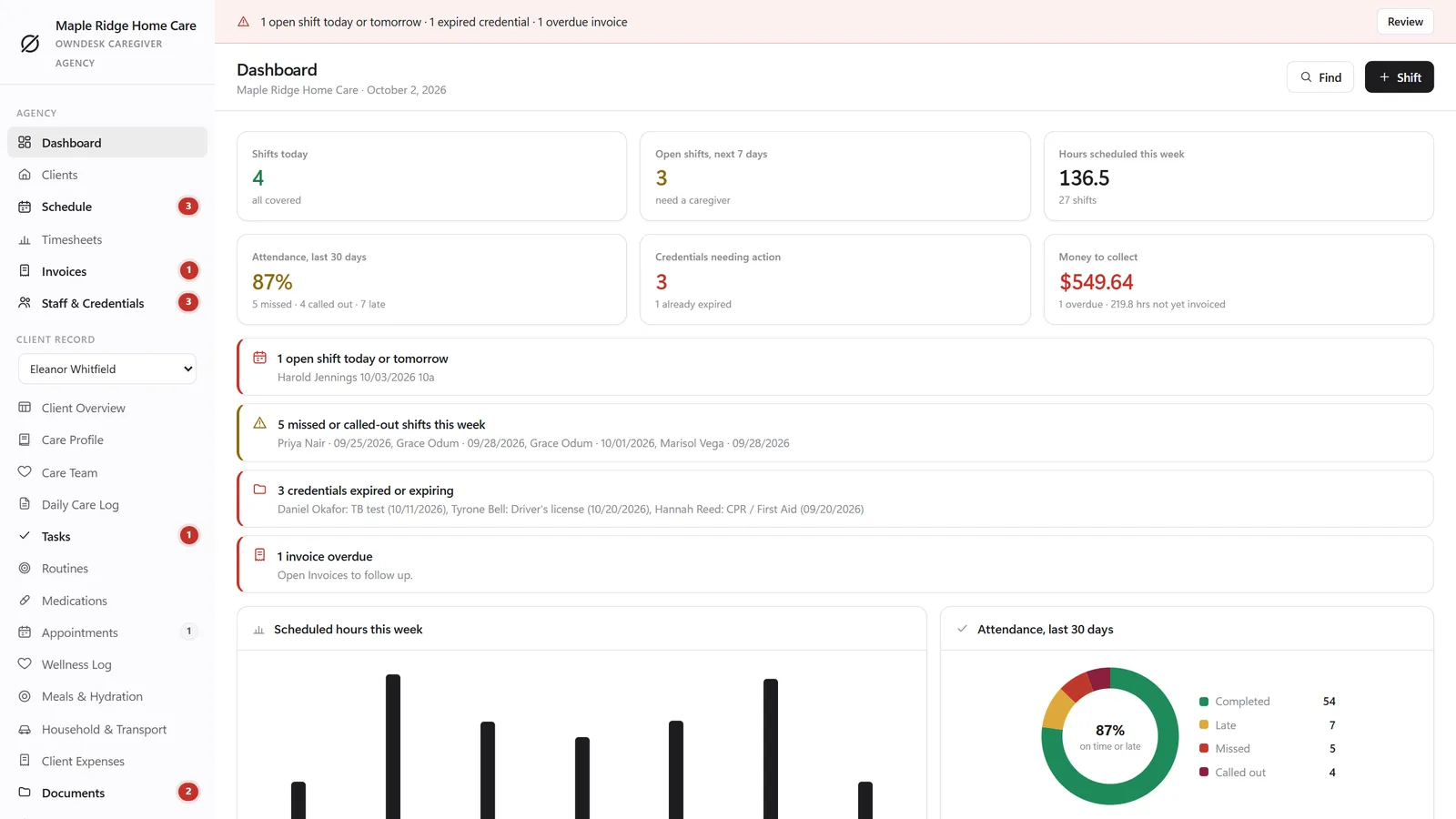Screen dimensions: 1456x819
Task: Click the yellow Late legend swatch
Action: 1204,725
